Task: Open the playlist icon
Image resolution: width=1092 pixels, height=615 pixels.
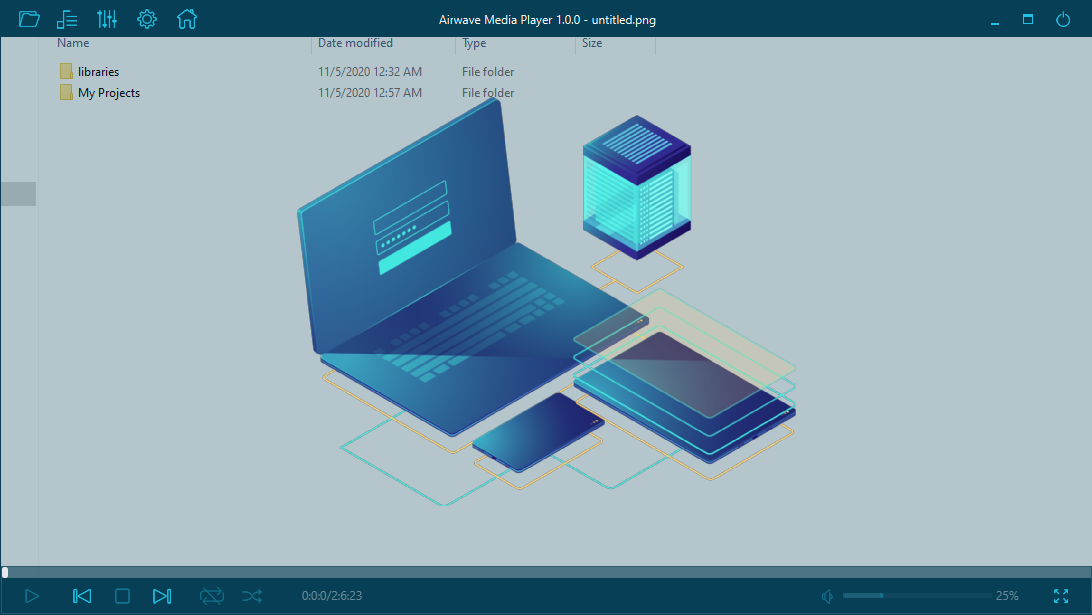Action: 67,19
